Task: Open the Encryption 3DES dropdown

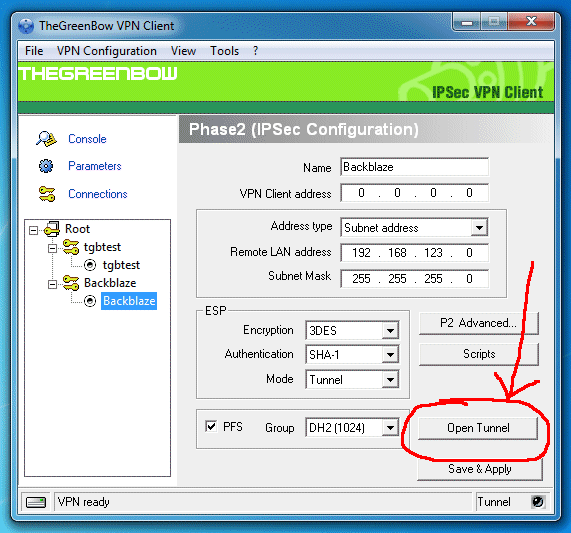Action: (390, 331)
